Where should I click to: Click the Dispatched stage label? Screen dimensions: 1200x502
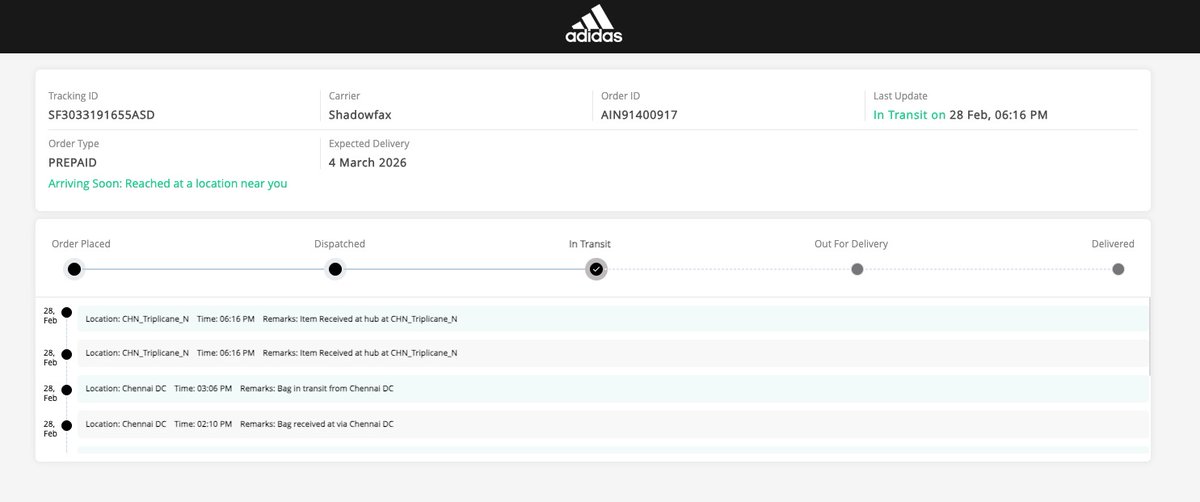339,244
